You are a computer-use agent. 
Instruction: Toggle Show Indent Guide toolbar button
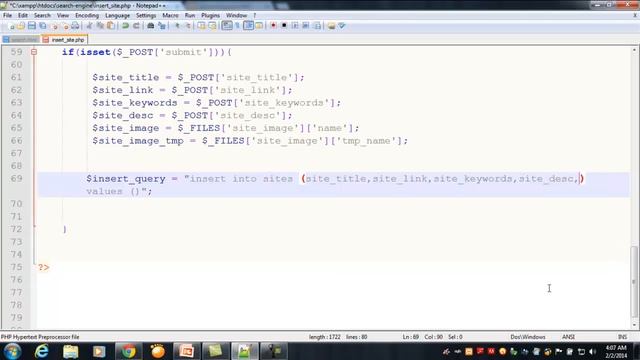pos(248,26)
